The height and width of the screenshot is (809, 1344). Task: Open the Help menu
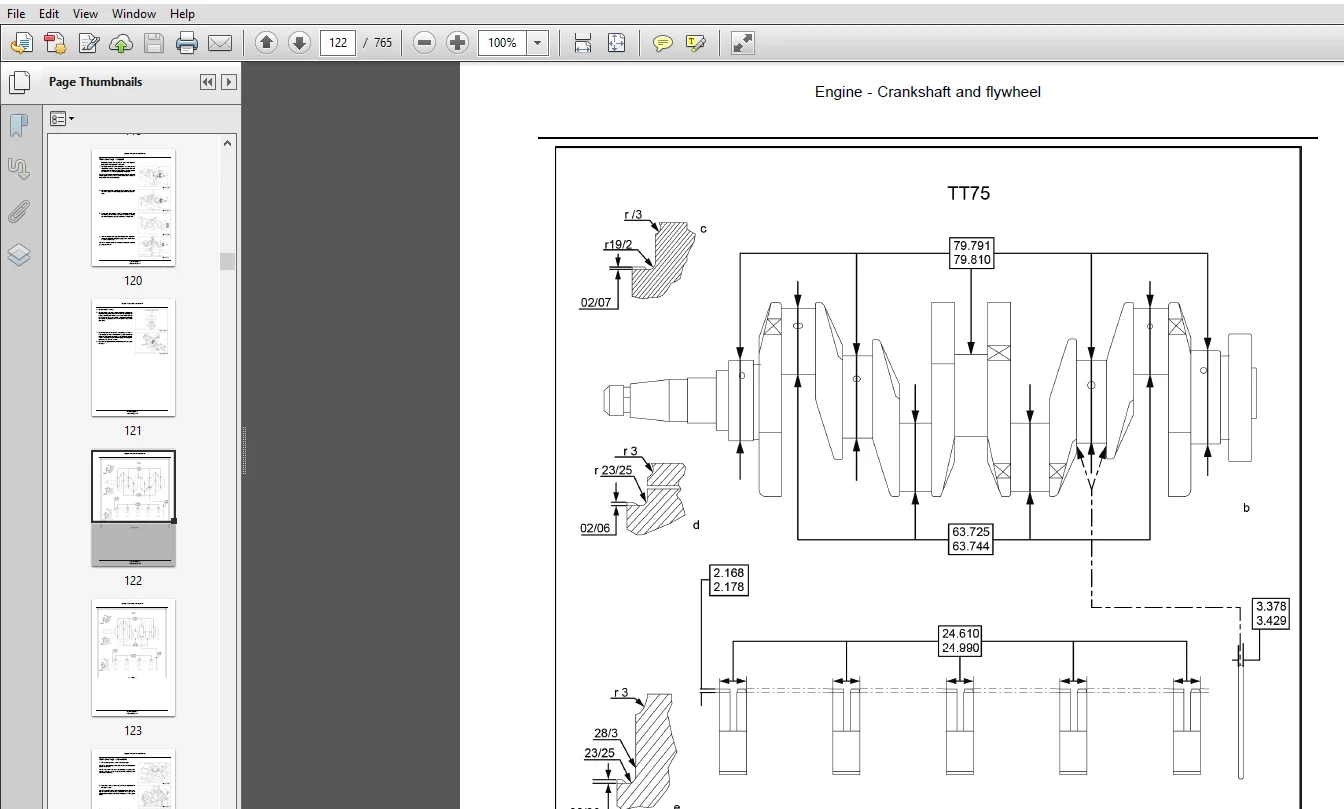(182, 14)
